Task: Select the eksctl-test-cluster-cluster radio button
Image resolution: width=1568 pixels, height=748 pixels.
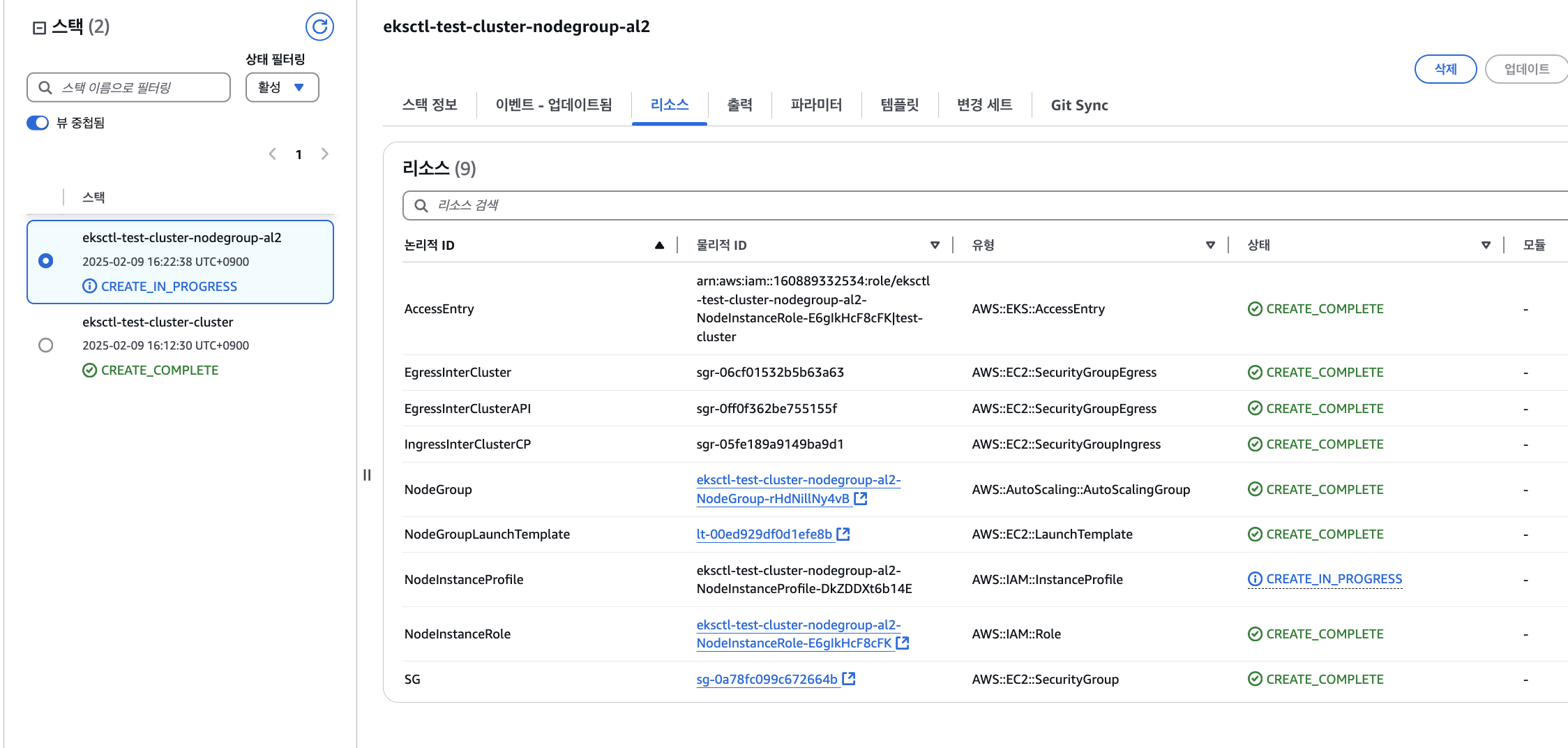Action: click(x=46, y=345)
